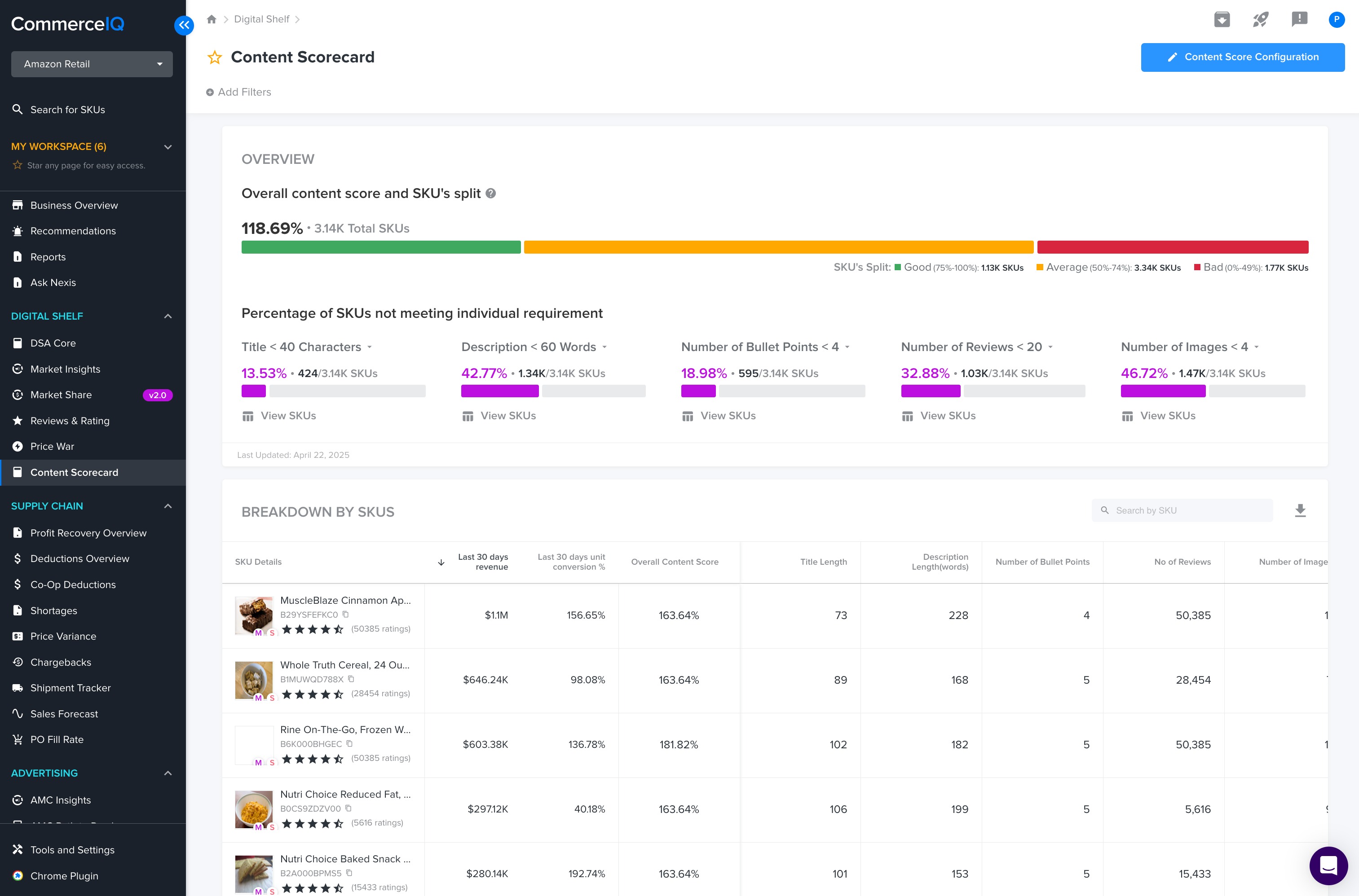
Task: View SKUs for Title < 40 Characters
Action: click(x=279, y=415)
